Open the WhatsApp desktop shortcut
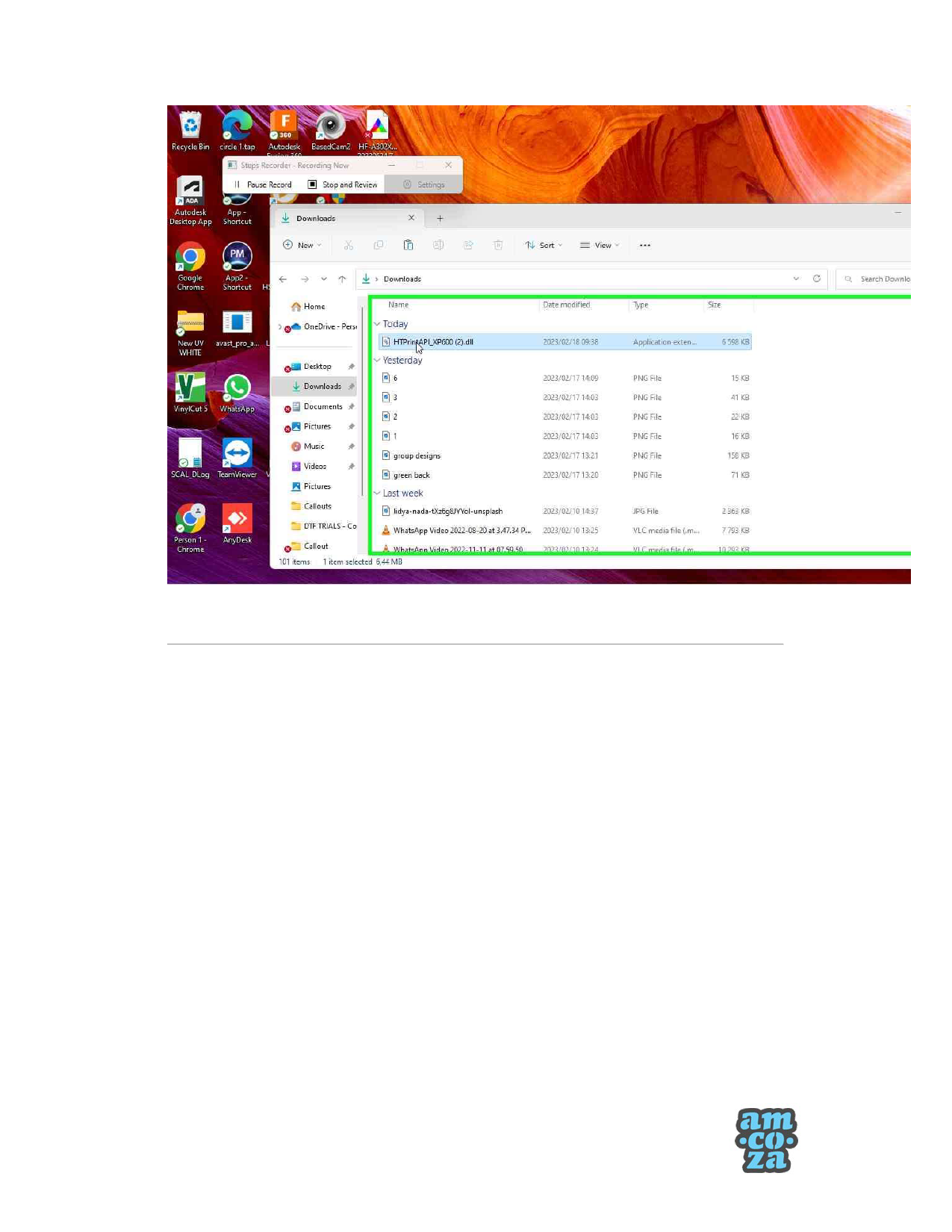This screenshot has width=952, height=1232. pyautogui.click(x=237, y=392)
